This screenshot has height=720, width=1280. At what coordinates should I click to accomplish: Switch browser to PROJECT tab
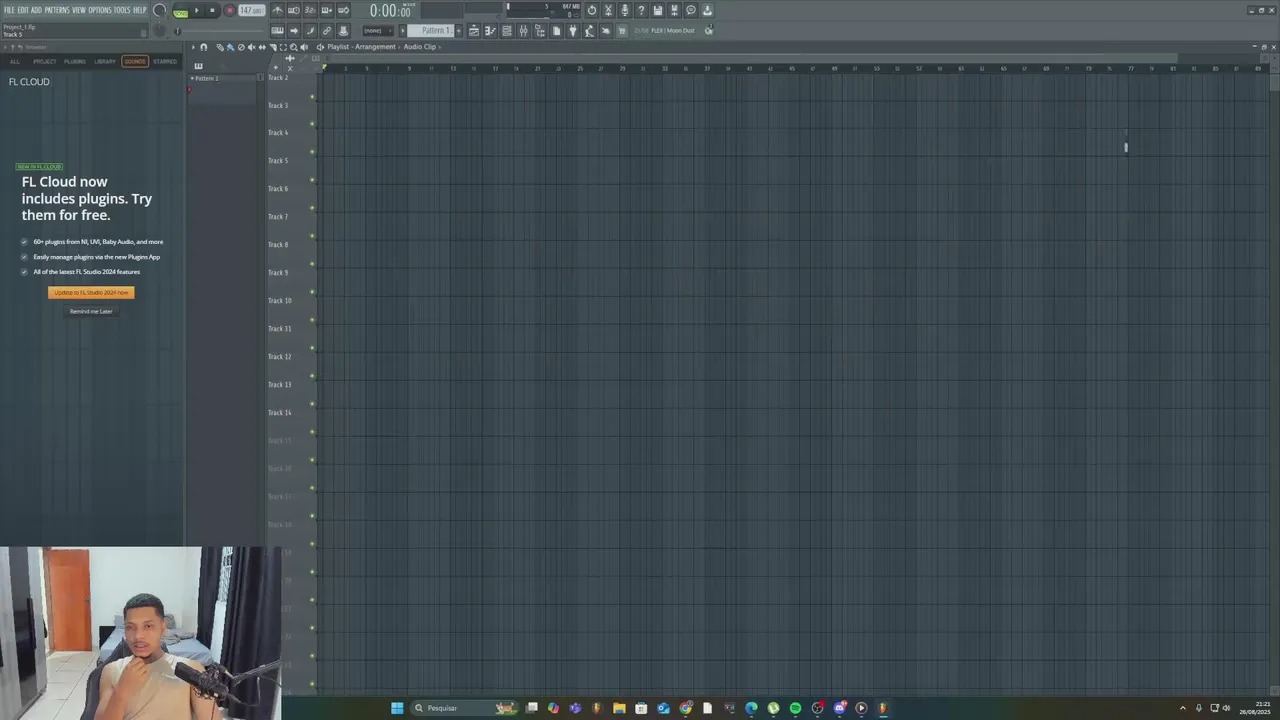(45, 61)
